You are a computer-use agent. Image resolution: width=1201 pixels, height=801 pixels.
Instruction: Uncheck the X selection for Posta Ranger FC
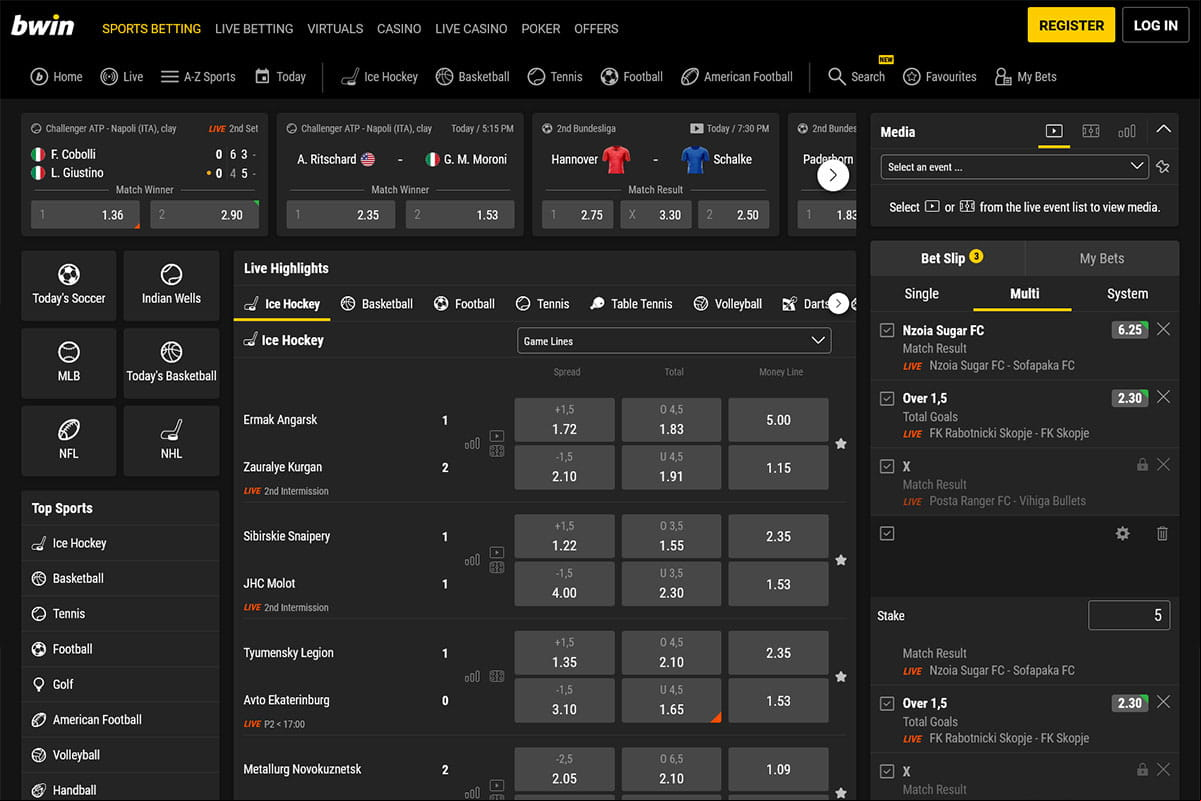coord(887,466)
